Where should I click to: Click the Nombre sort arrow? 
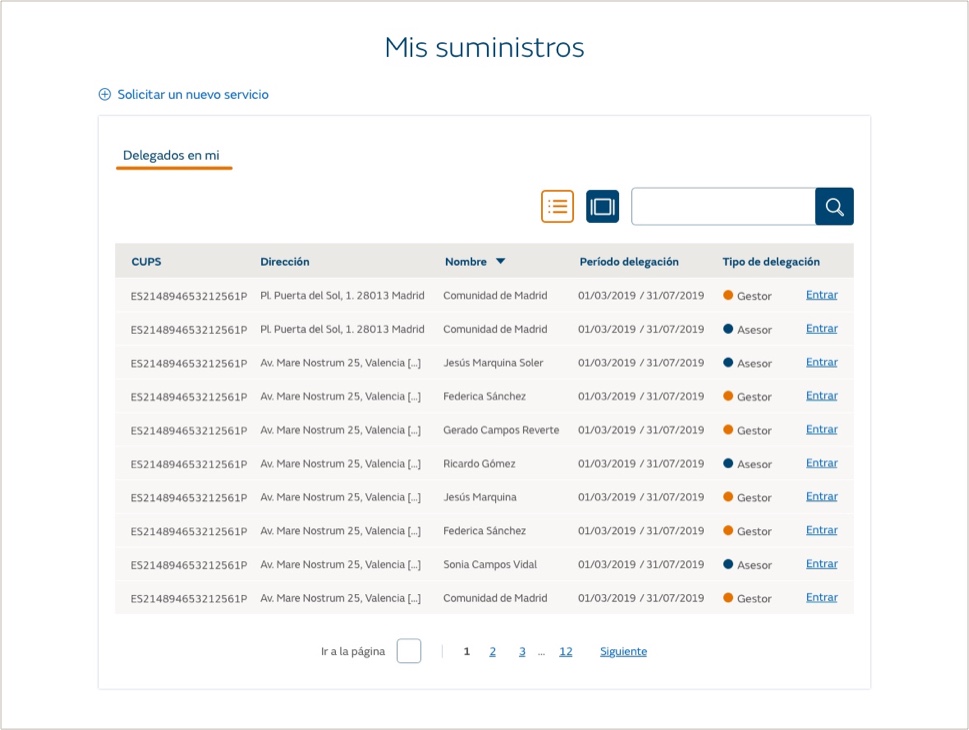coord(501,261)
